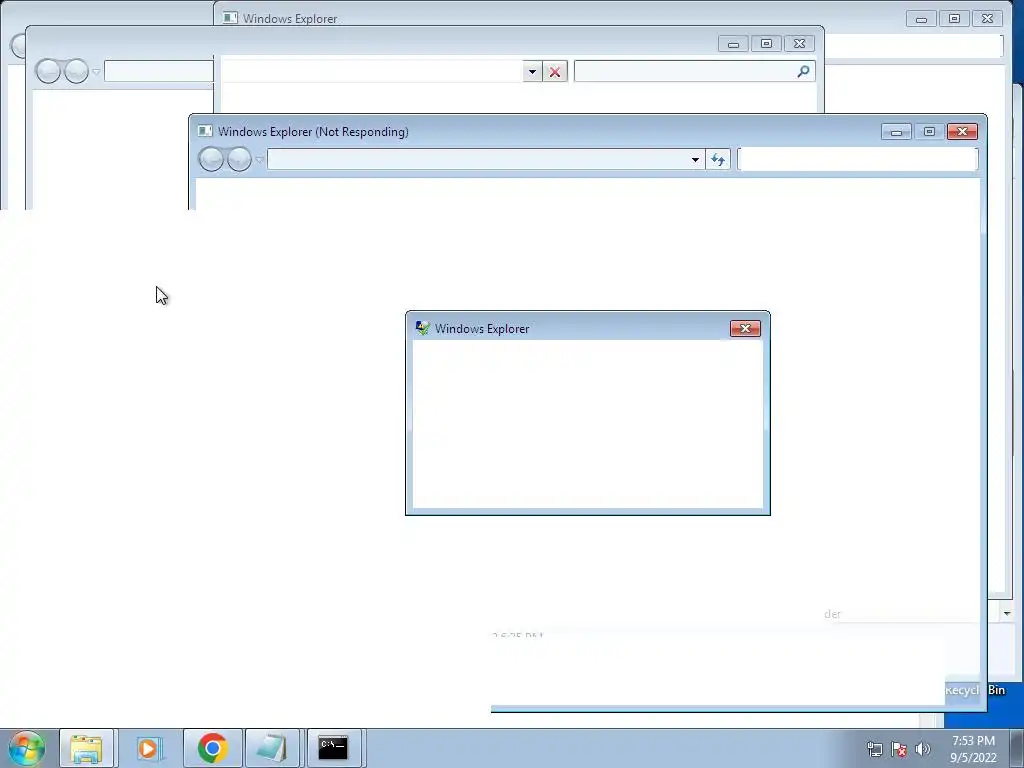
Task: Open the volume speaker tray icon
Action: pos(922,749)
